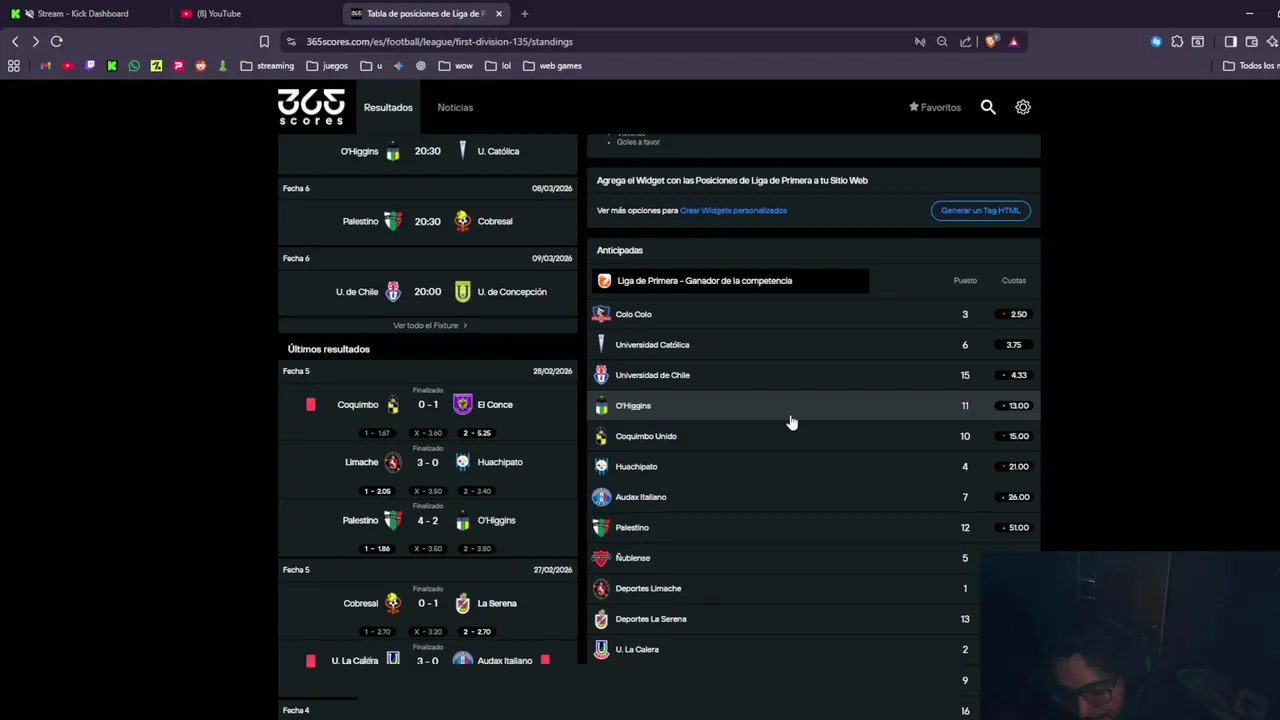Open the 'streaming' bookmarks folder
Viewport: 1280px width, 720px height.
point(267,66)
